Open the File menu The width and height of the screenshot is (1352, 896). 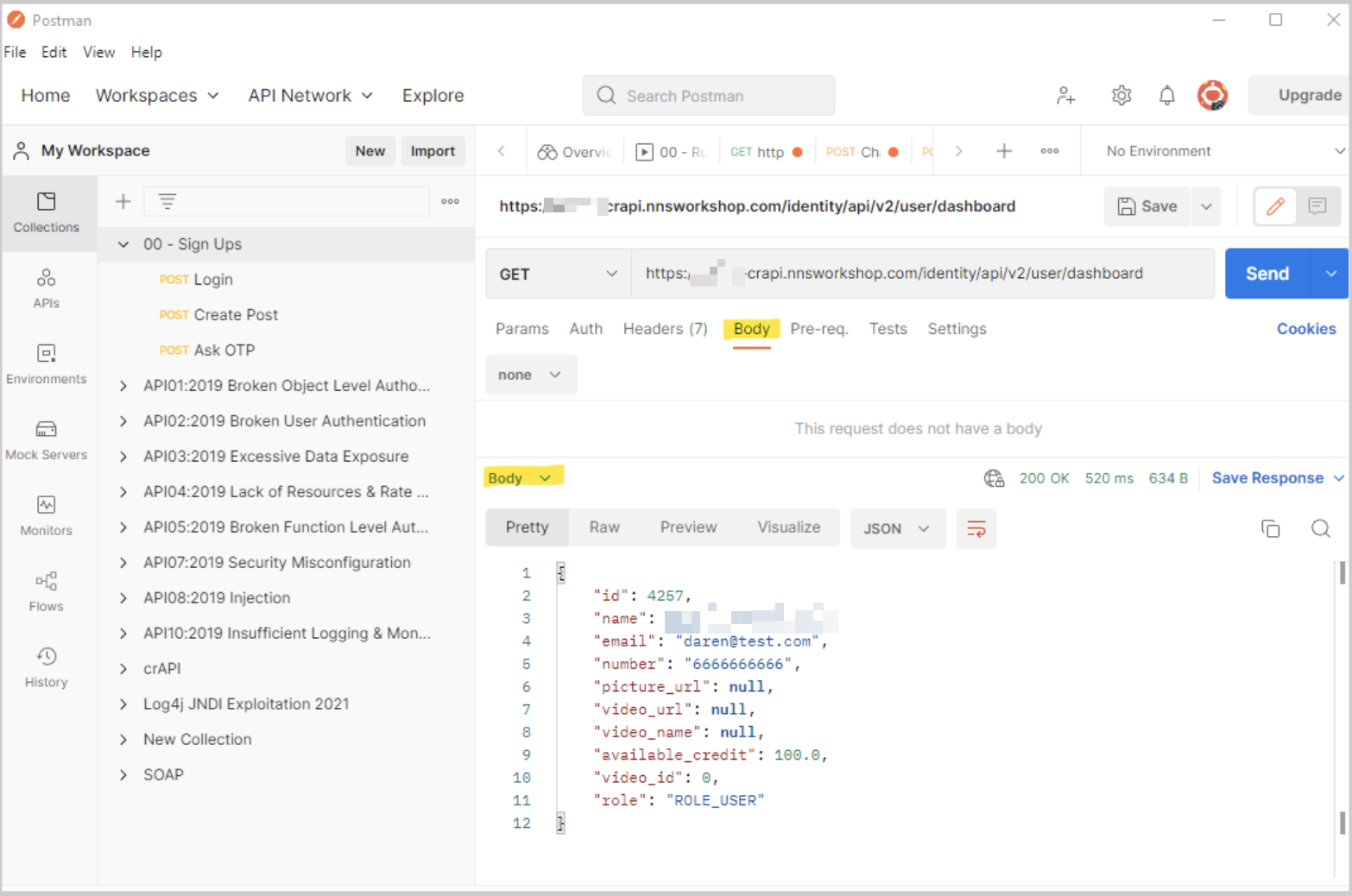[x=16, y=52]
